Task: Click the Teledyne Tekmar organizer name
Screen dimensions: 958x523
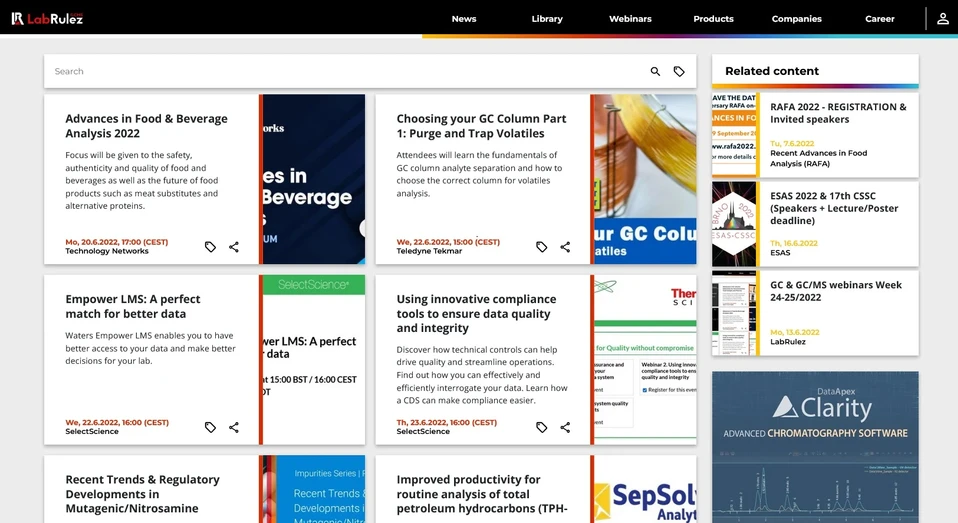Action: [x=429, y=251]
